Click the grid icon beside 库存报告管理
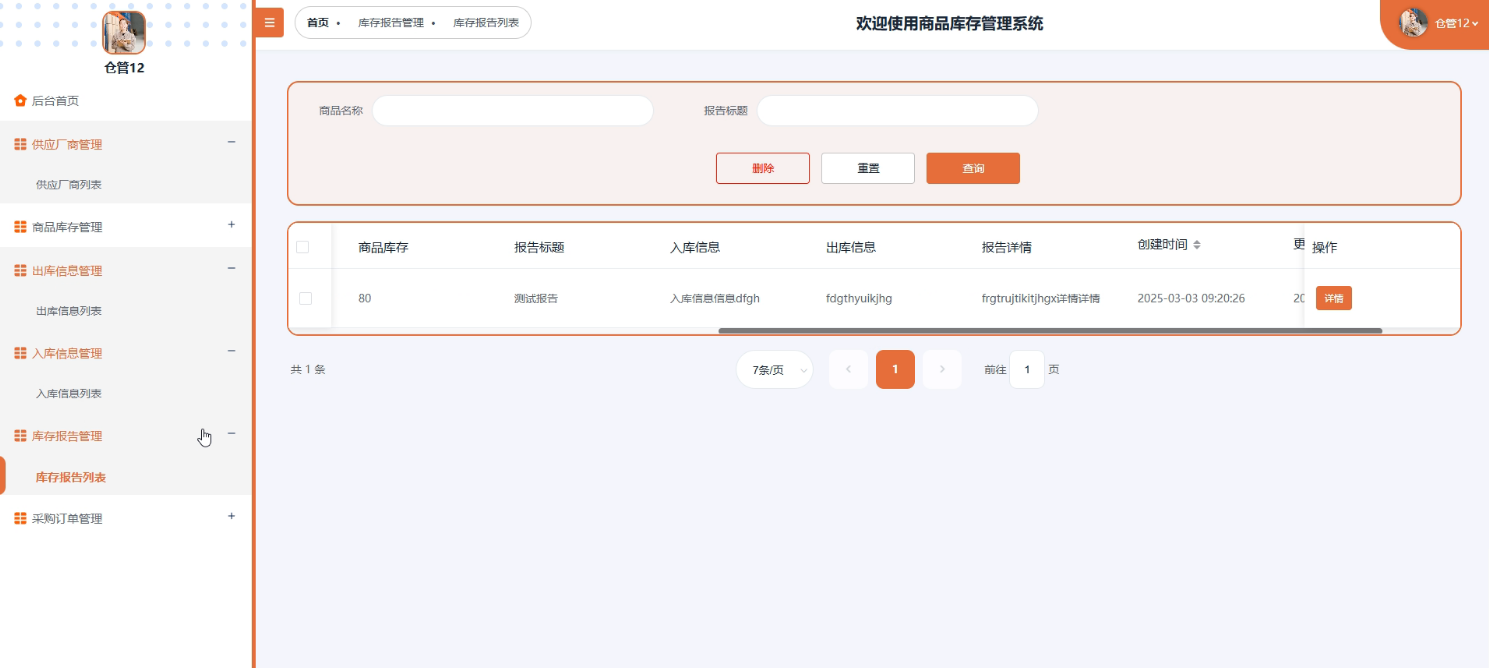The height and width of the screenshot is (668, 1489). (x=20, y=436)
